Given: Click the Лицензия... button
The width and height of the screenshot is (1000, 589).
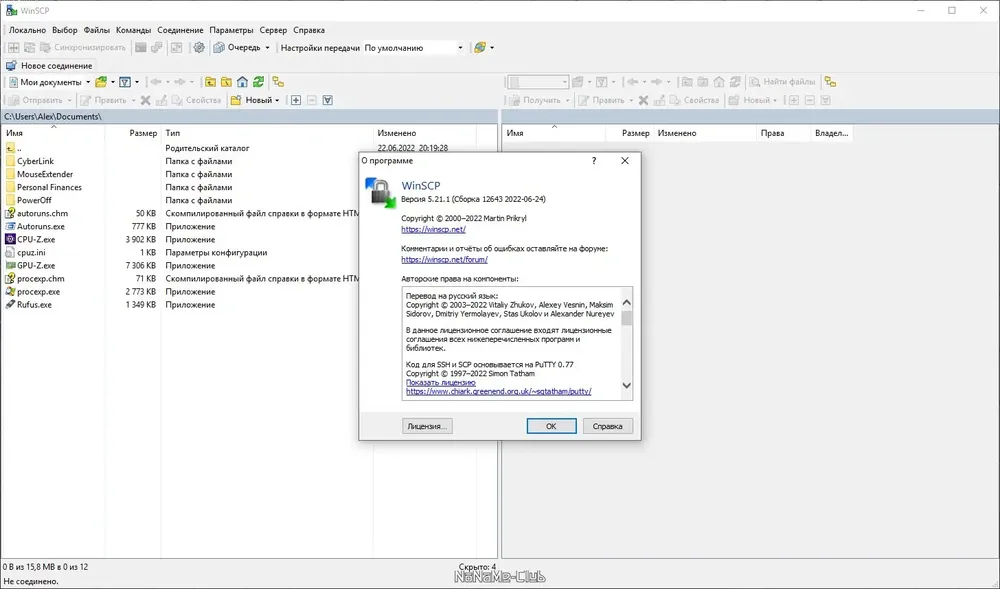Looking at the screenshot, I should click(x=427, y=426).
